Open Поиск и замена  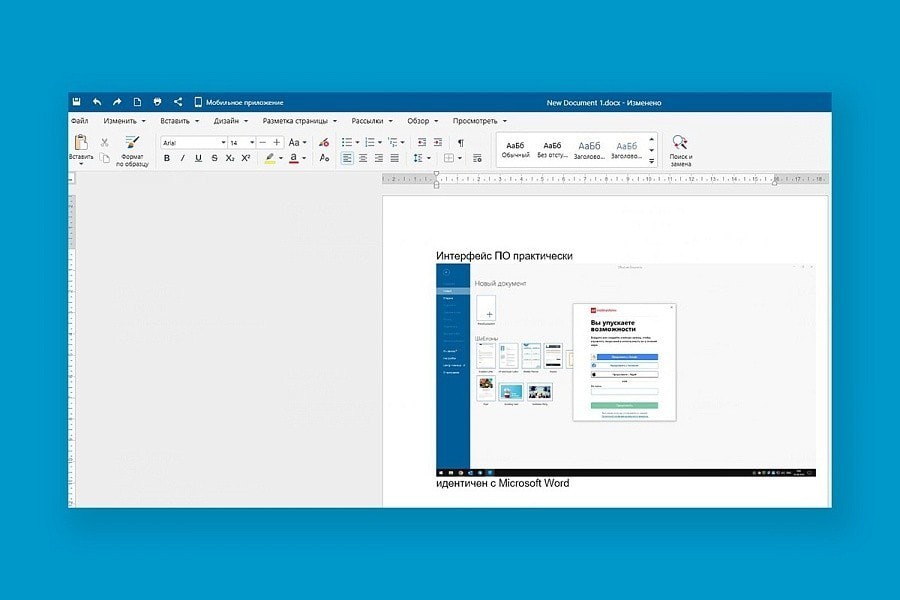click(681, 150)
